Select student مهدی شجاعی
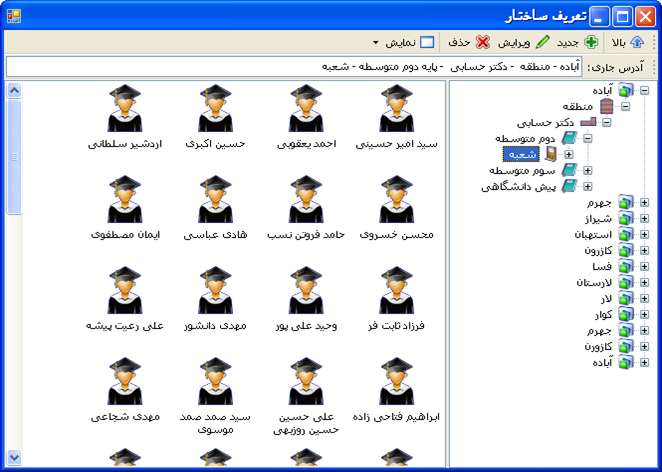The width and height of the screenshot is (662, 472). [125, 391]
